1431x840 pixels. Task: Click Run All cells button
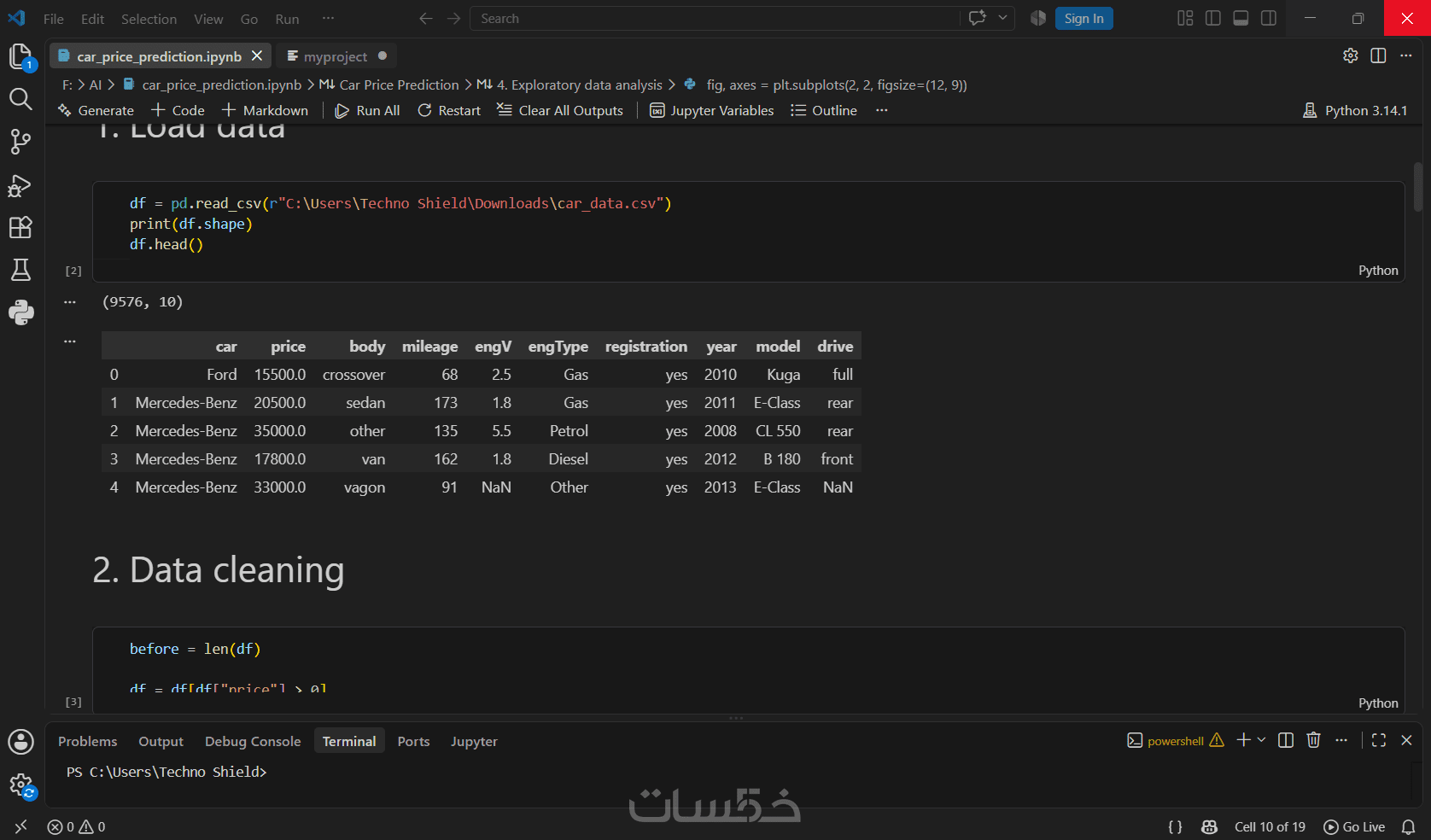click(x=368, y=110)
